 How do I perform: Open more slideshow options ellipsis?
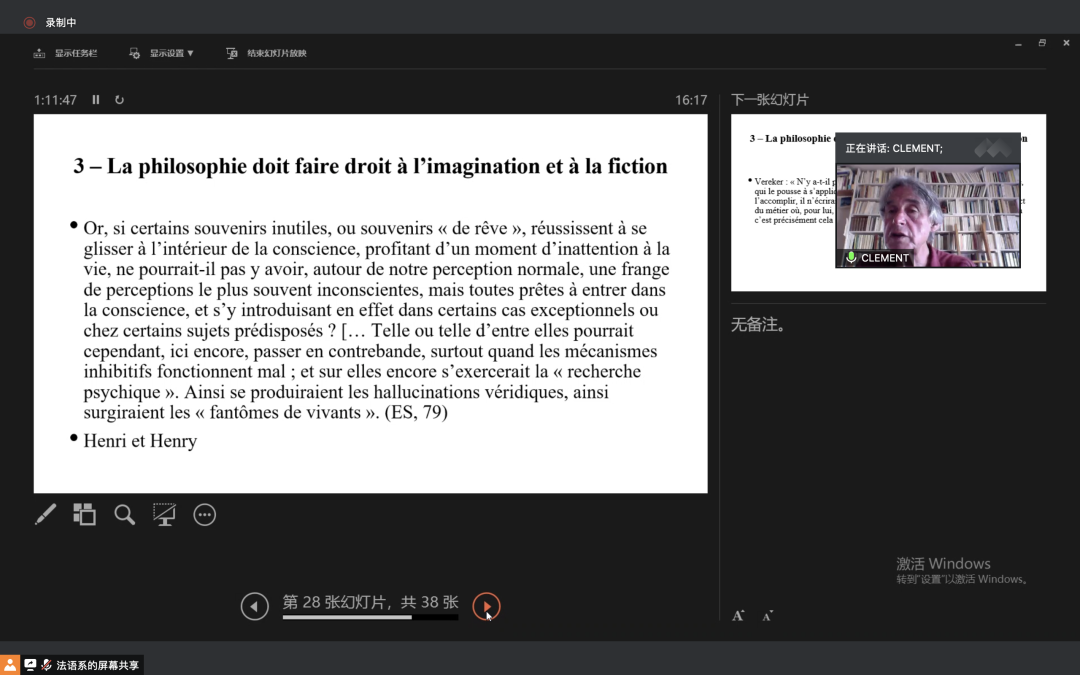coord(204,515)
